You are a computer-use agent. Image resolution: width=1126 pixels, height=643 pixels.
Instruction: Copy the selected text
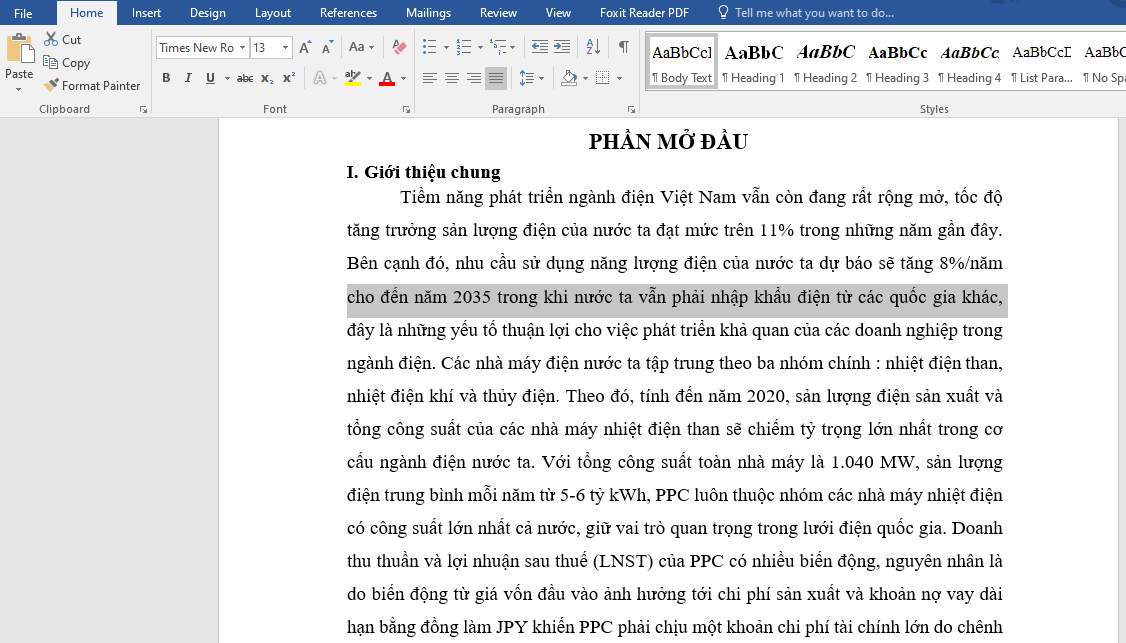(x=67, y=63)
